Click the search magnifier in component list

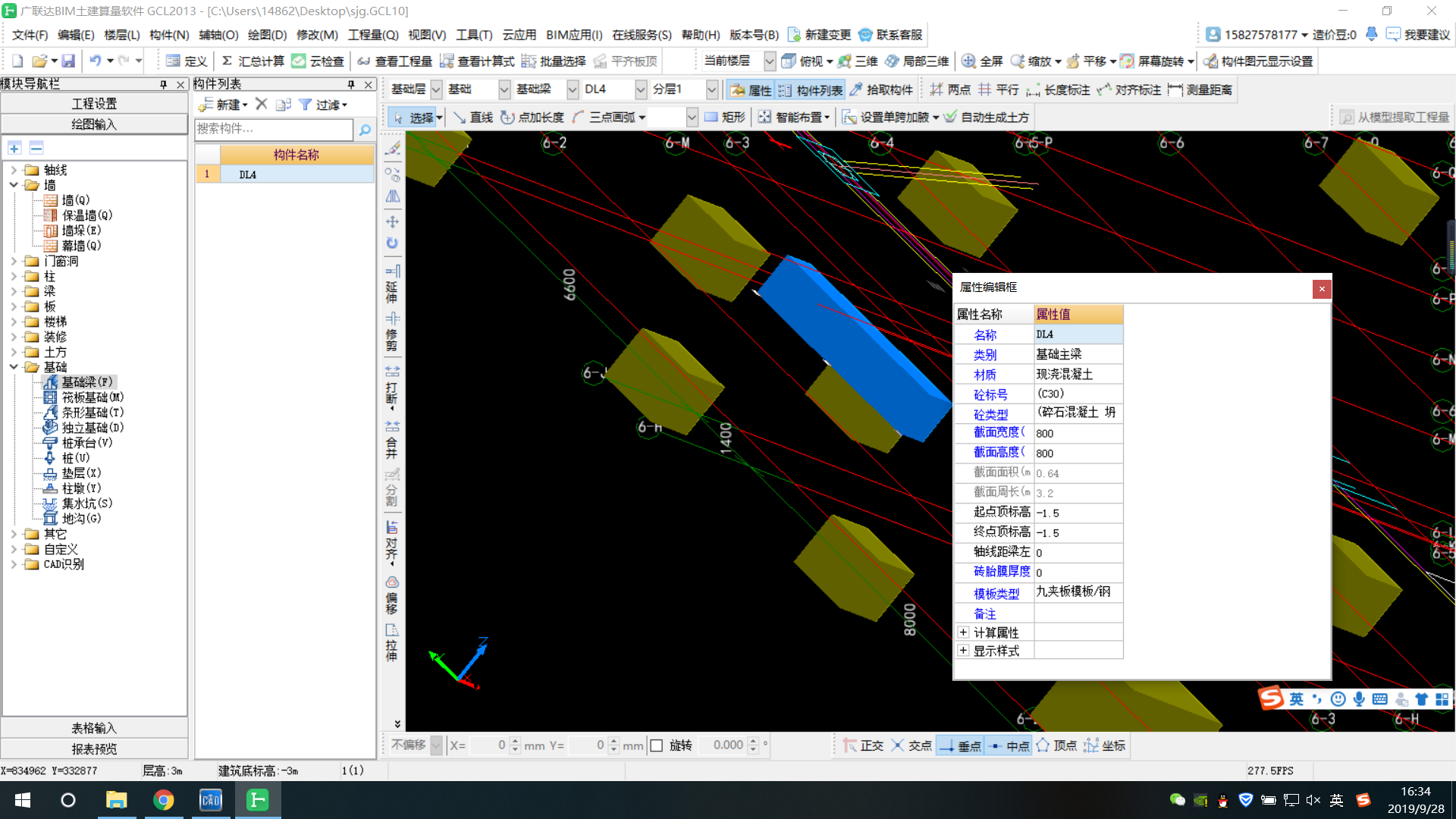tap(365, 130)
